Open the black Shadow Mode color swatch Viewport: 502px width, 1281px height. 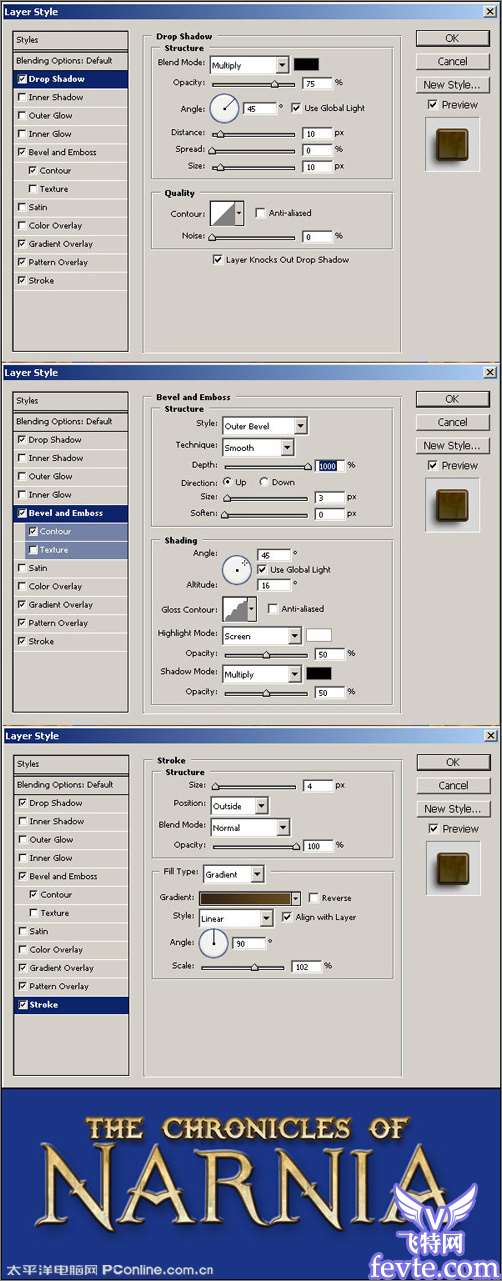coord(318,674)
